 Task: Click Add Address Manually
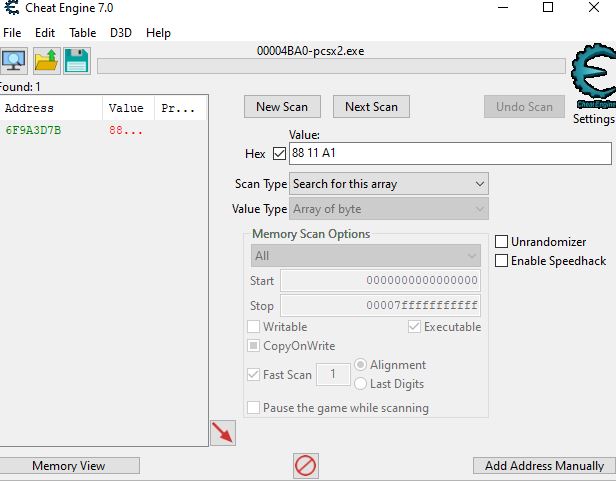[x=544, y=466]
